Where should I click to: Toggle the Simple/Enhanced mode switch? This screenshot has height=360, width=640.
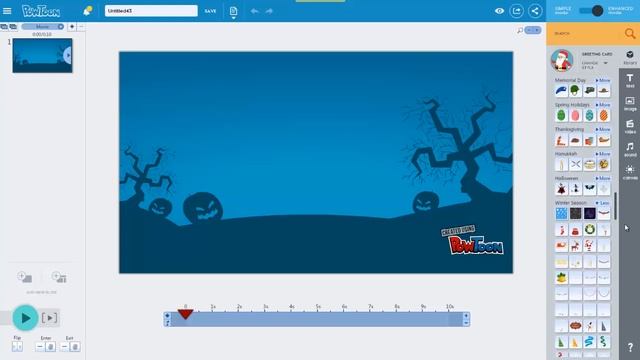pyautogui.click(x=591, y=11)
